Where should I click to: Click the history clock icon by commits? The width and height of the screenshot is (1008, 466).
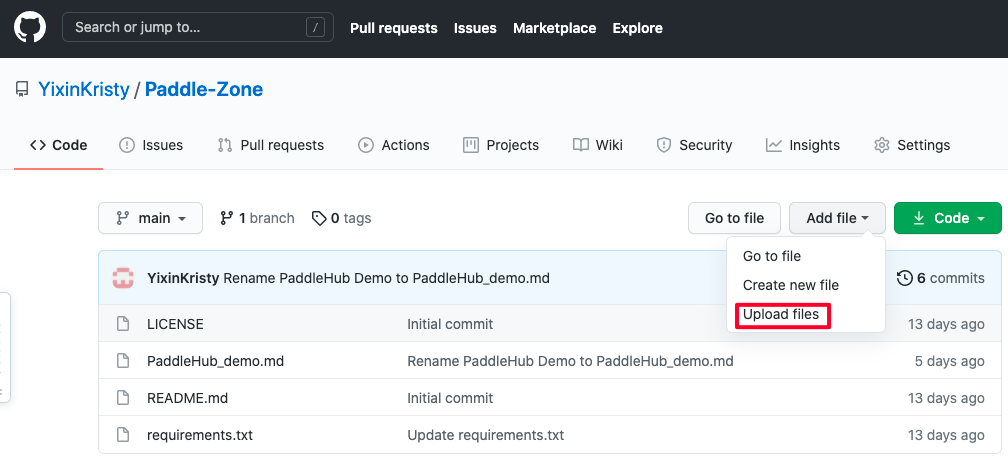click(x=904, y=278)
